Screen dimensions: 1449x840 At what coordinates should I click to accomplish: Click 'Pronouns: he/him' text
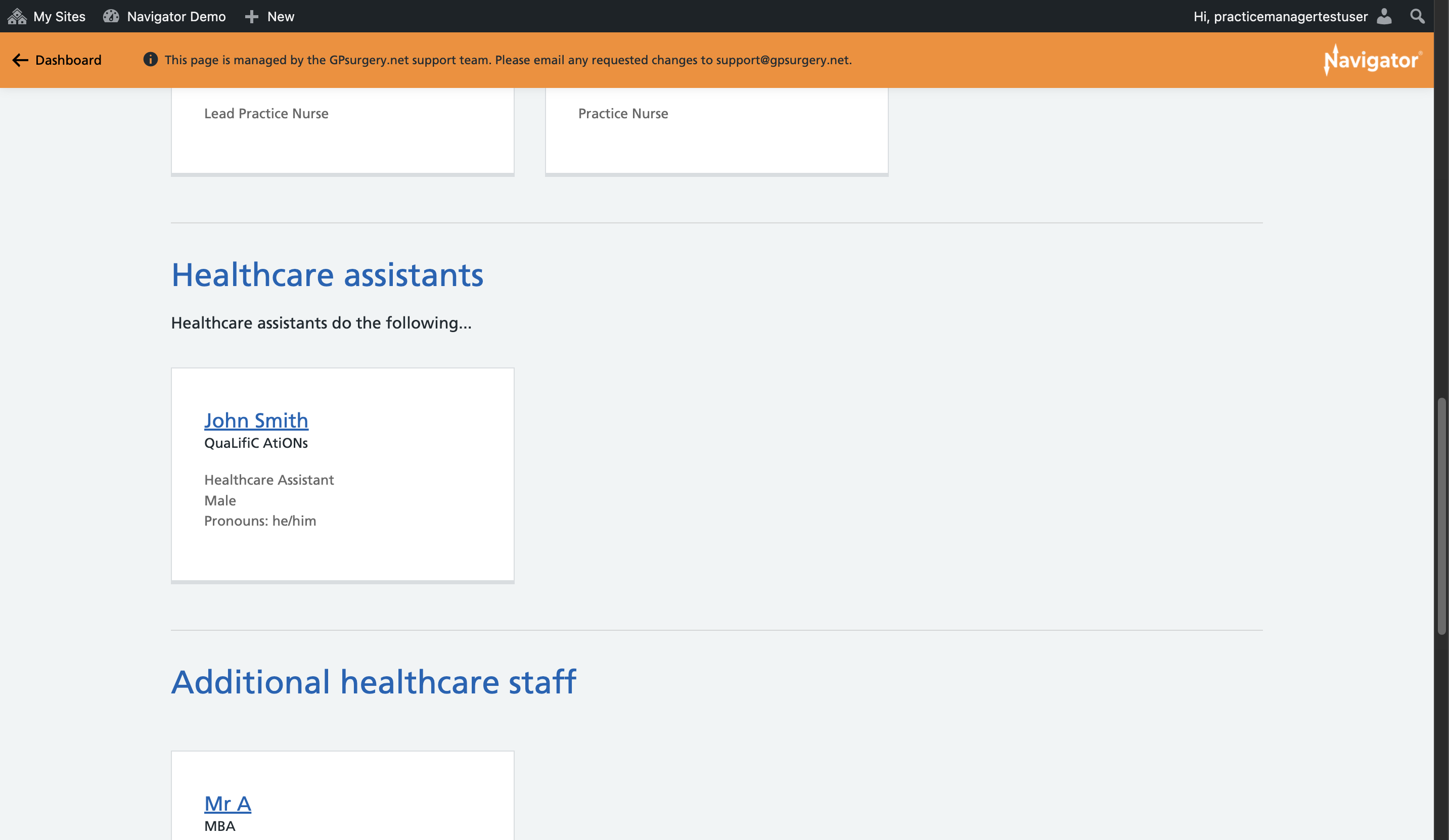point(260,521)
